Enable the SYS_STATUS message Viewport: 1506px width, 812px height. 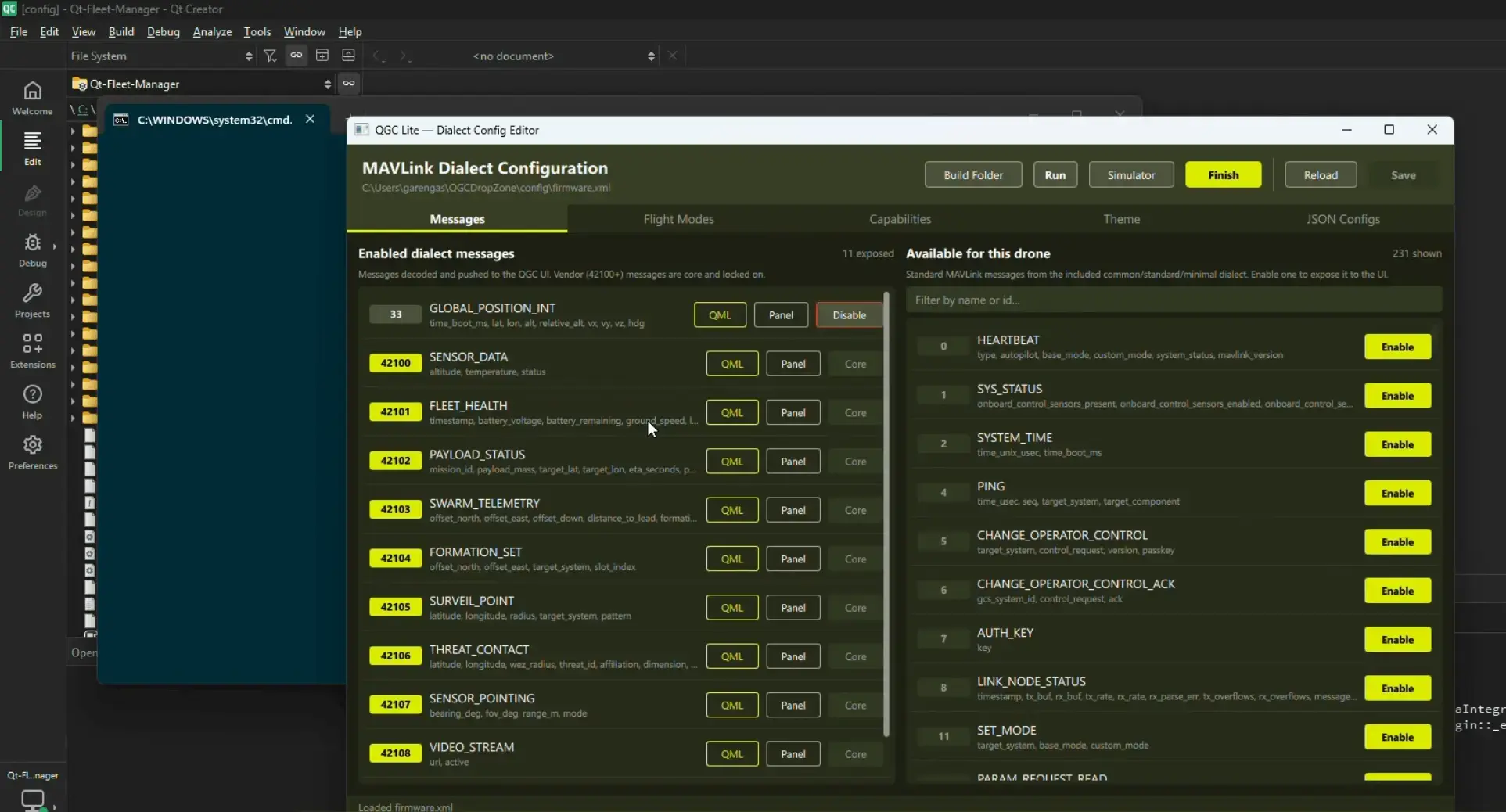[x=1397, y=395]
